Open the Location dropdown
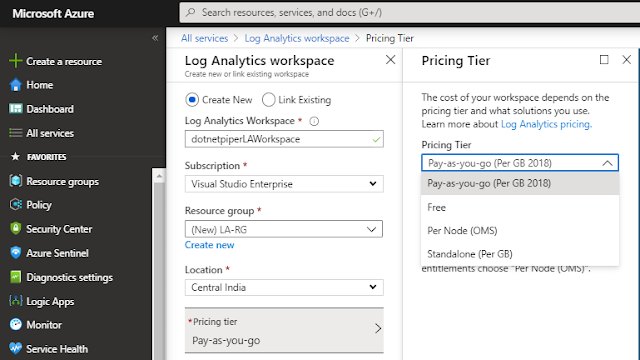This screenshot has height=360, width=640. click(284, 287)
